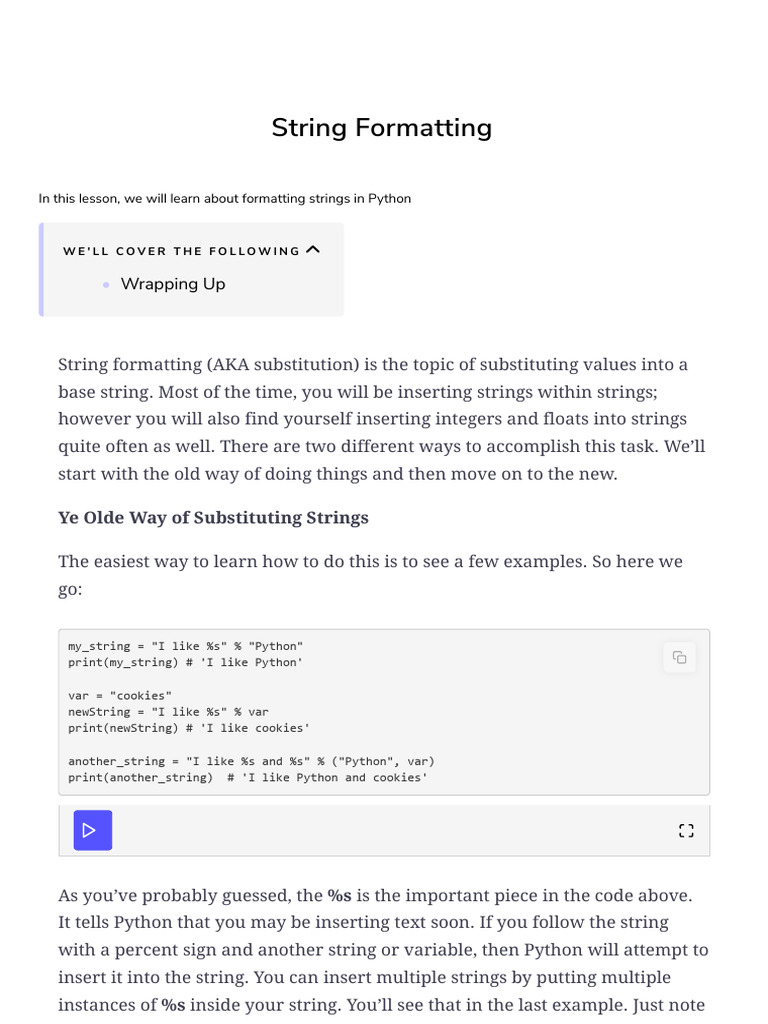
Task: Click the String Formatting page title
Action: tap(382, 128)
